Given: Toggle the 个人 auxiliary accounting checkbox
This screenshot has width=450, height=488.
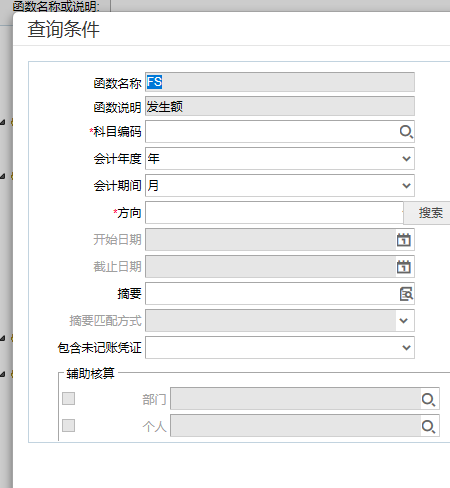Looking at the screenshot, I should (69, 425).
